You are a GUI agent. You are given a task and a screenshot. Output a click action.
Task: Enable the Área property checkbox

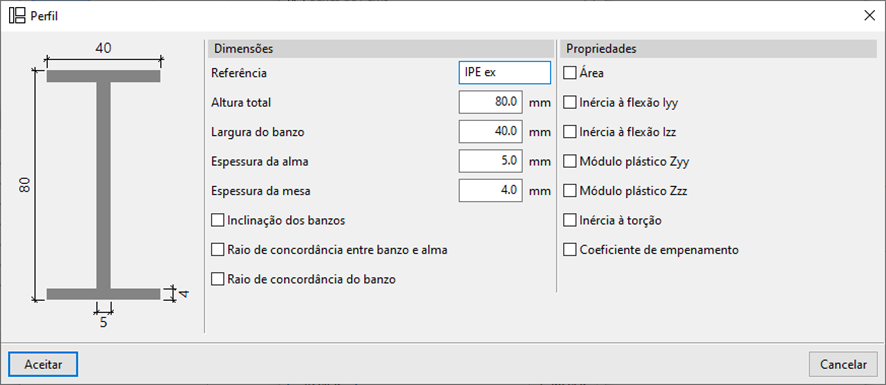570,73
